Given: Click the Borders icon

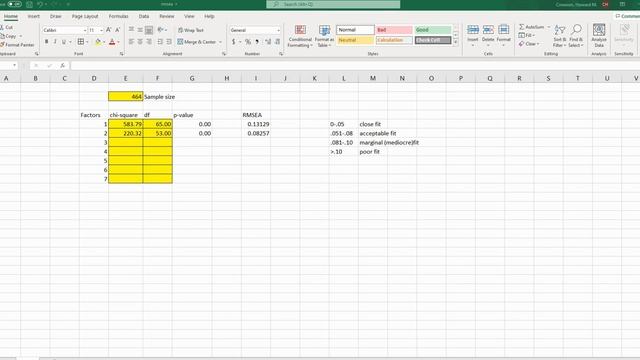Looking at the screenshot, I should tap(81, 42).
